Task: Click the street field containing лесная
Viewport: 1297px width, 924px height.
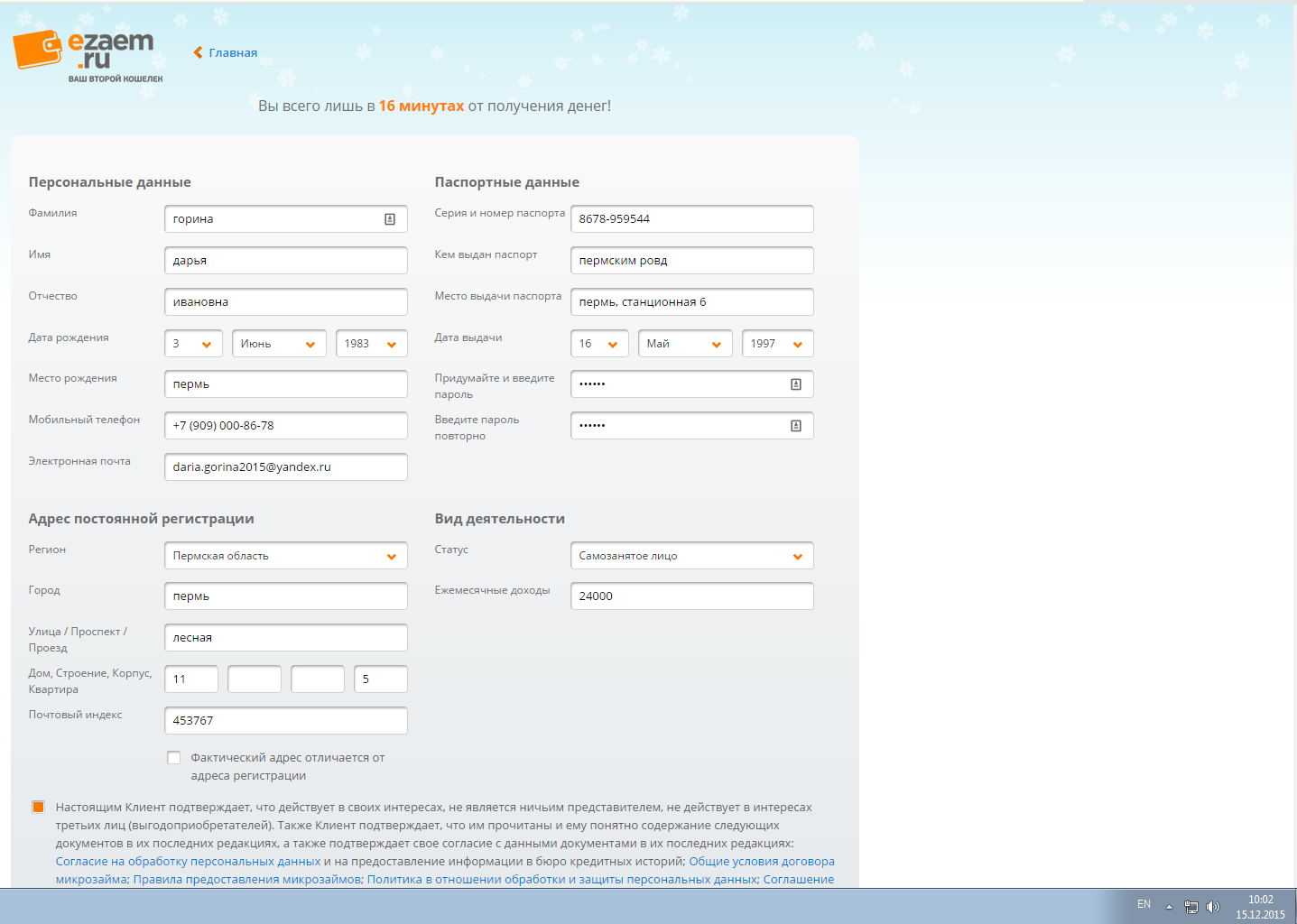Action: (286, 638)
